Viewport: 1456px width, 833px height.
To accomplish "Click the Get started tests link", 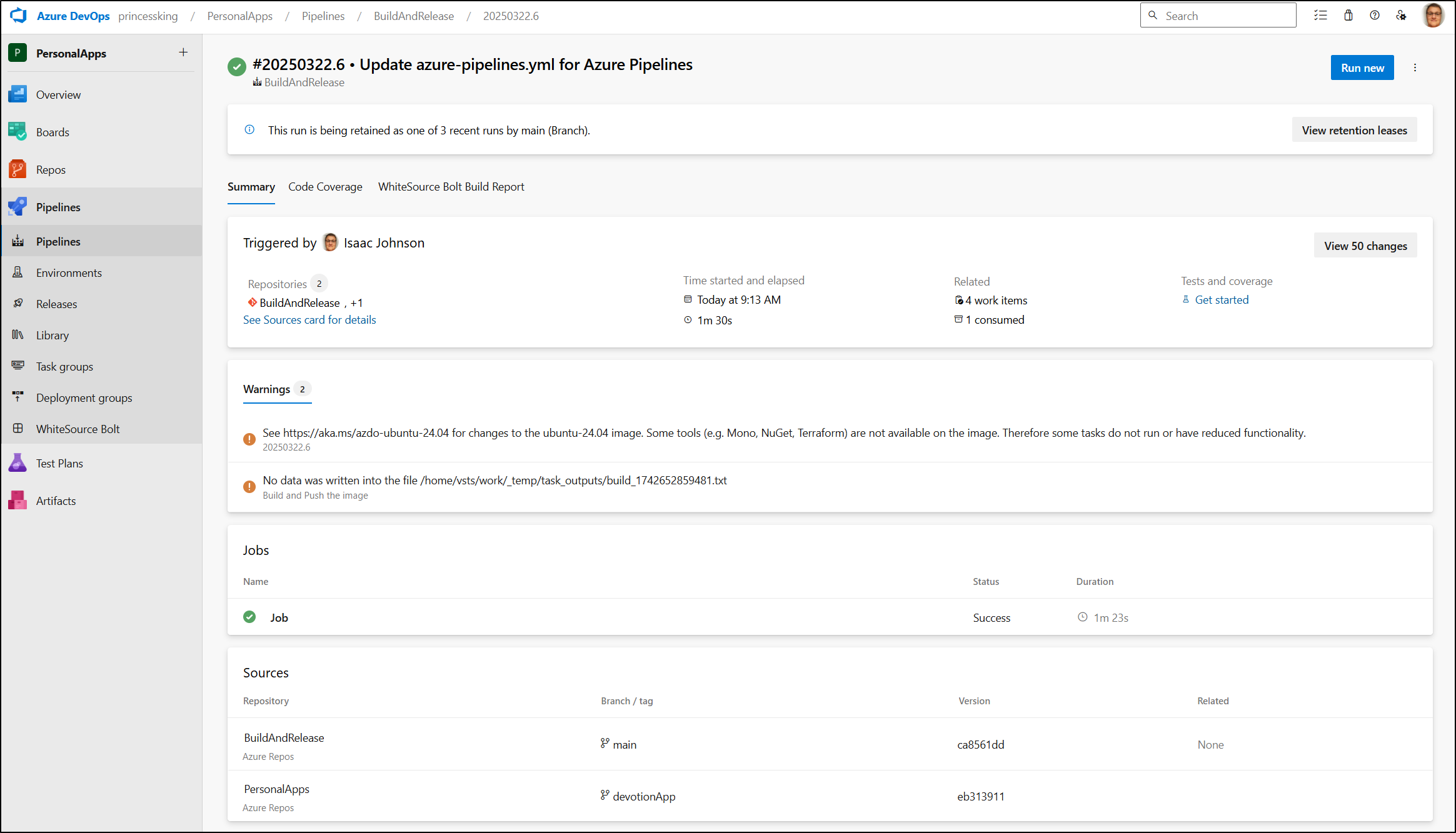I will point(1222,299).
